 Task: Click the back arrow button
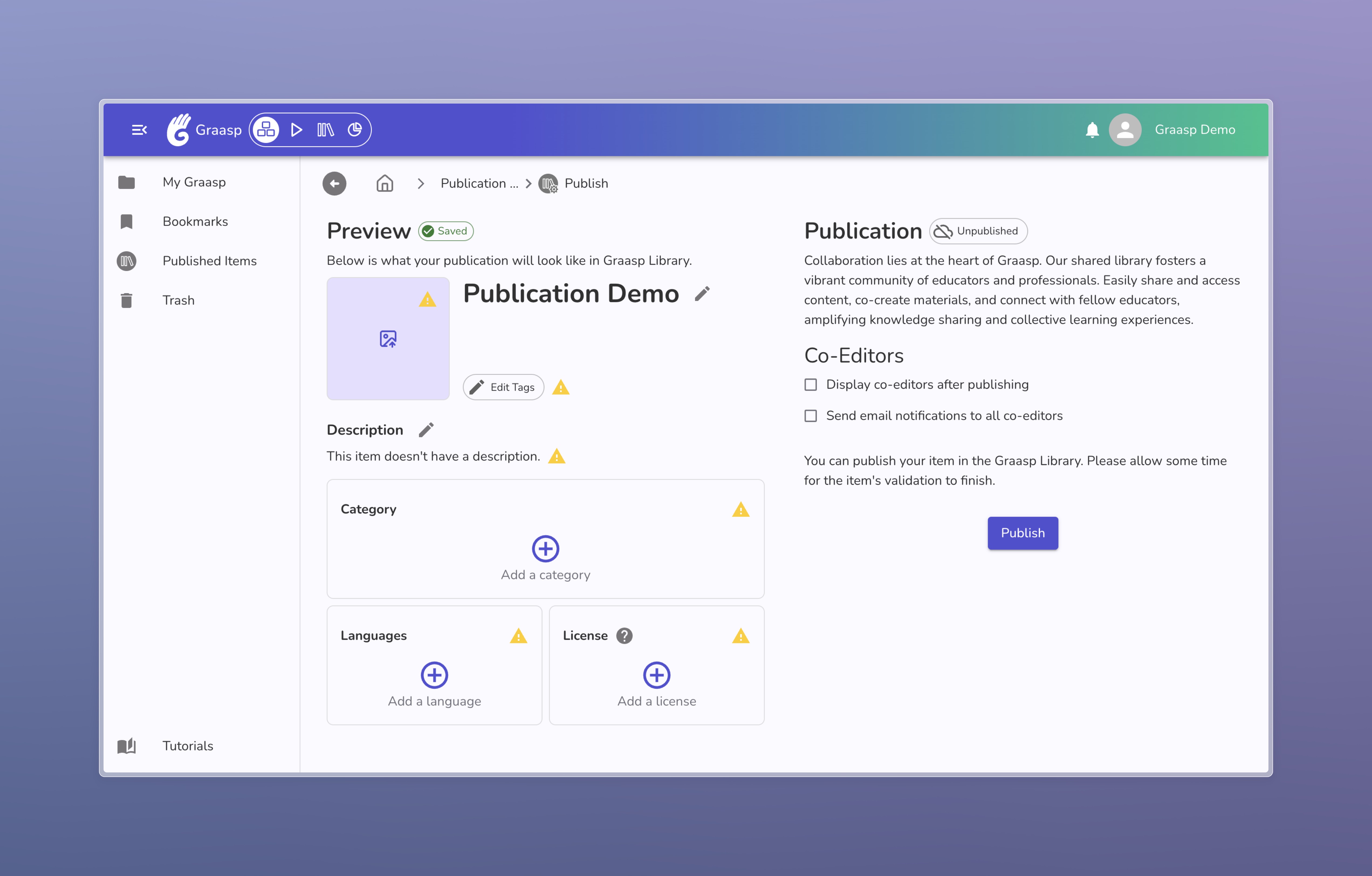[334, 183]
